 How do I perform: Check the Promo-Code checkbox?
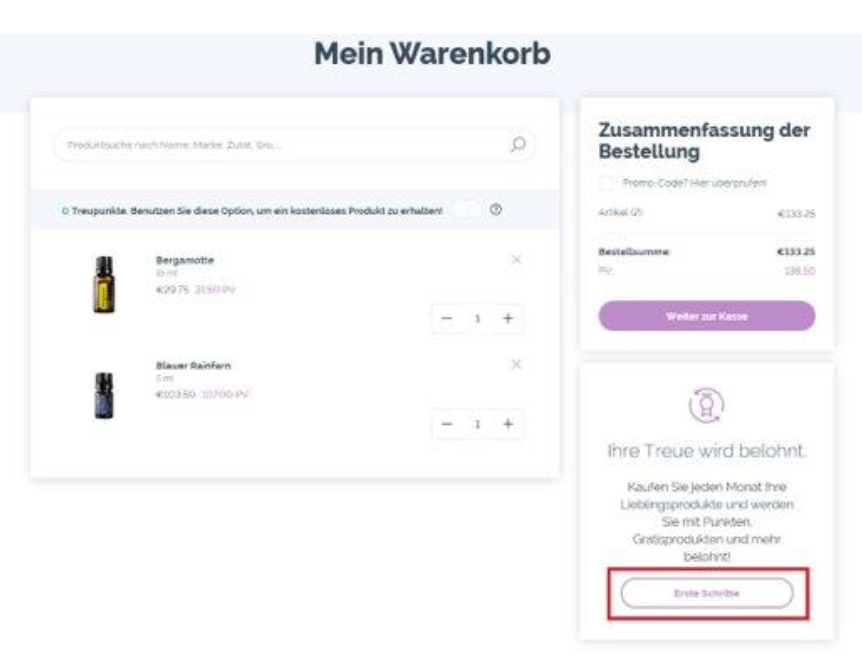(x=606, y=183)
